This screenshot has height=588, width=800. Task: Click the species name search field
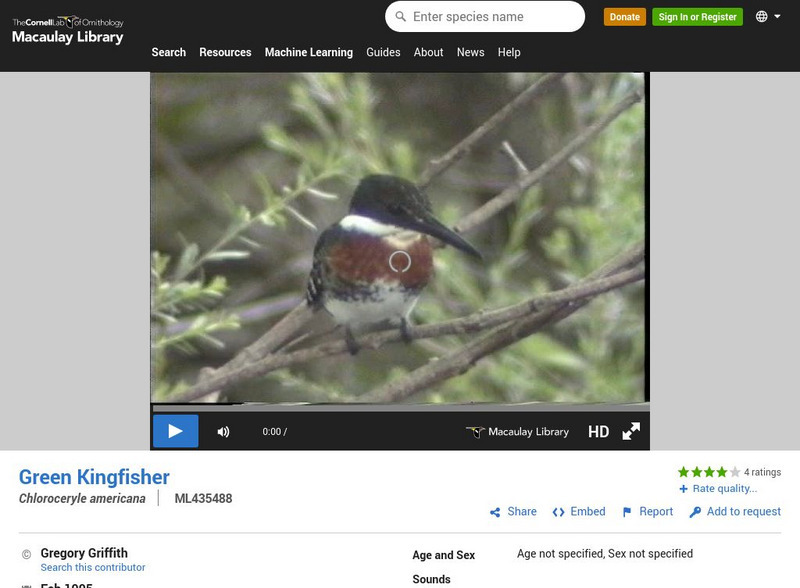(480, 16)
